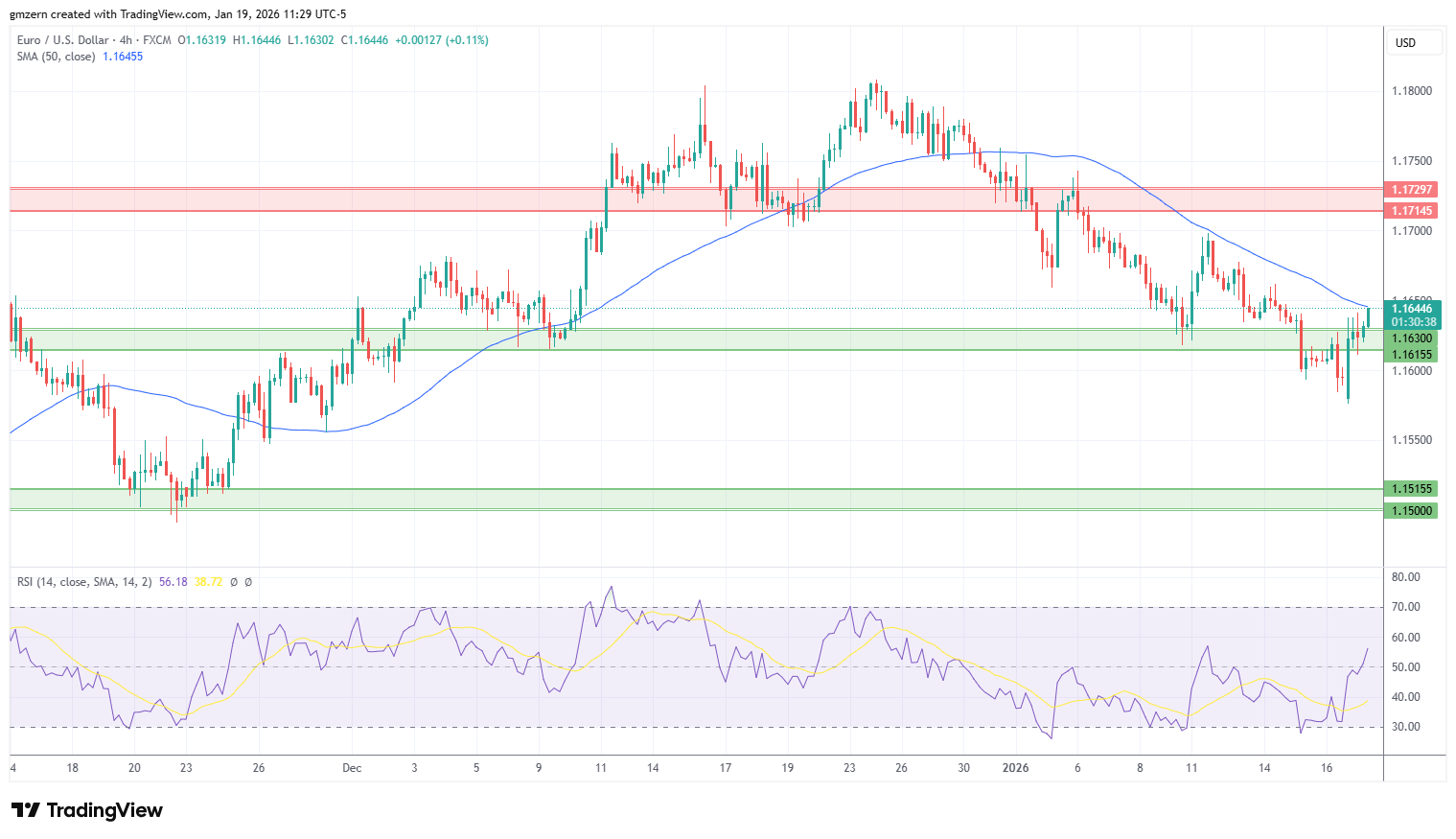Click the close price C1.16446
This screenshot has width=1456, height=839.
click(x=365, y=40)
